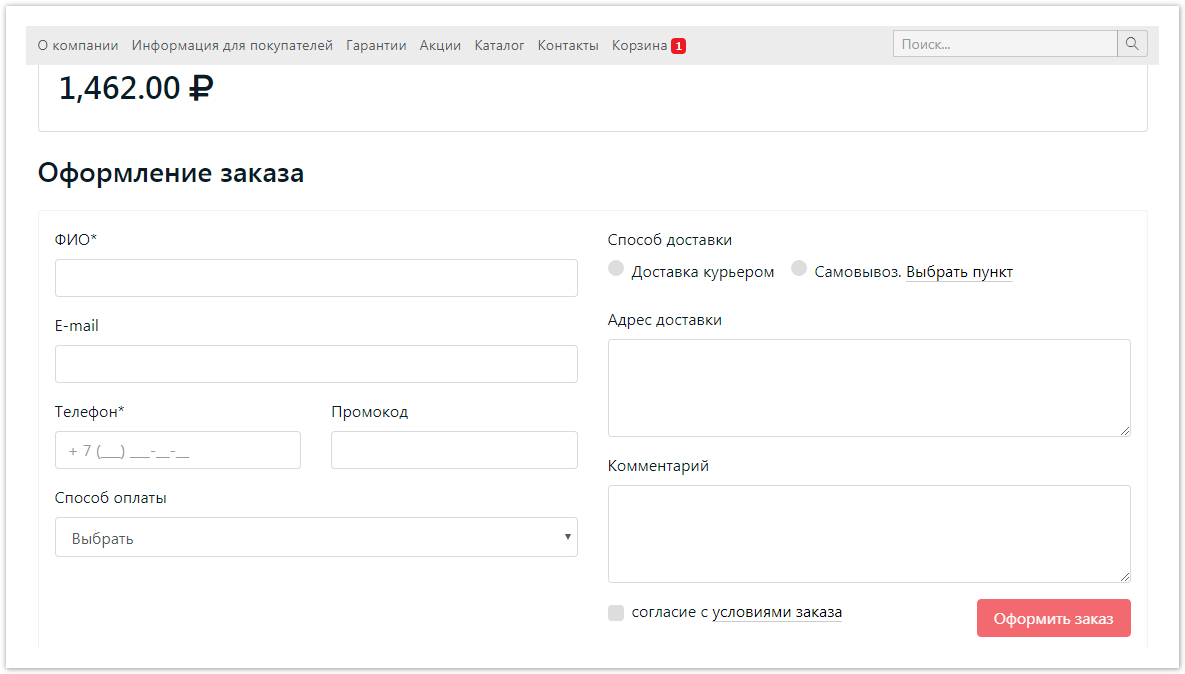1185x674 pixels.
Task: Click the Комментарий text area resize handle
Action: tap(1125, 577)
